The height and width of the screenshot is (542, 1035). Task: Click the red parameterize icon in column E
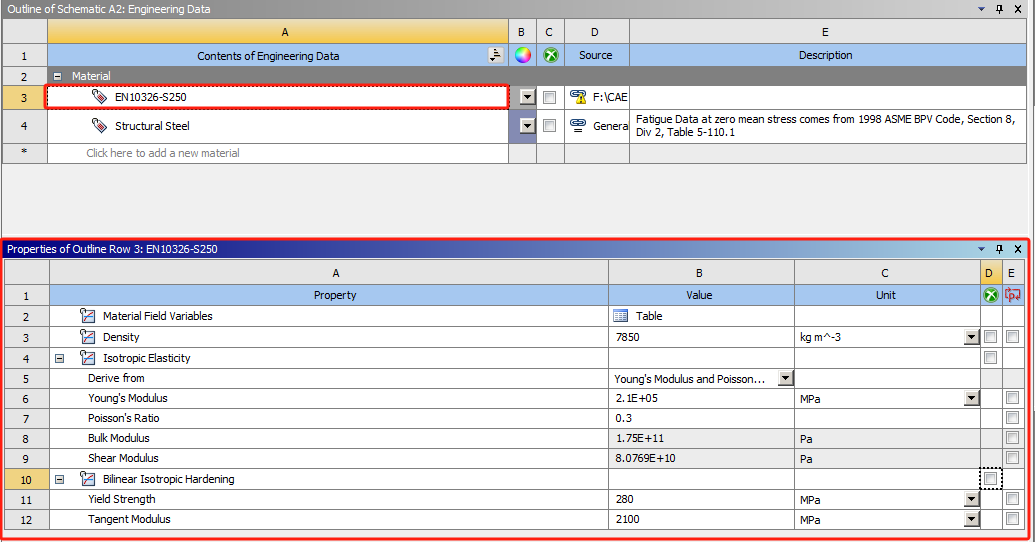(1013, 295)
